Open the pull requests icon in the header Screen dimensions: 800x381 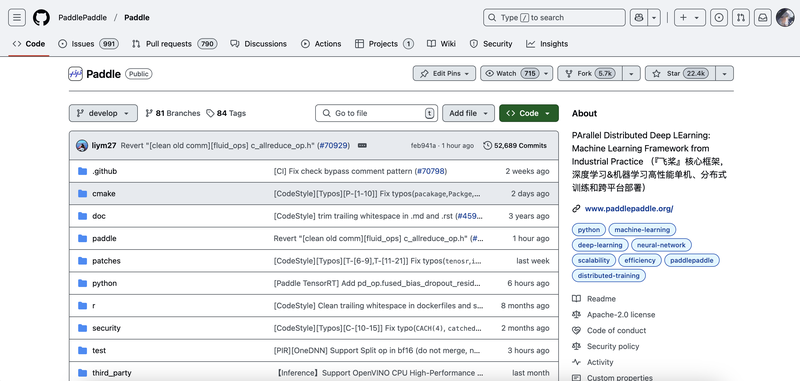pyautogui.click(x=740, y=18)
